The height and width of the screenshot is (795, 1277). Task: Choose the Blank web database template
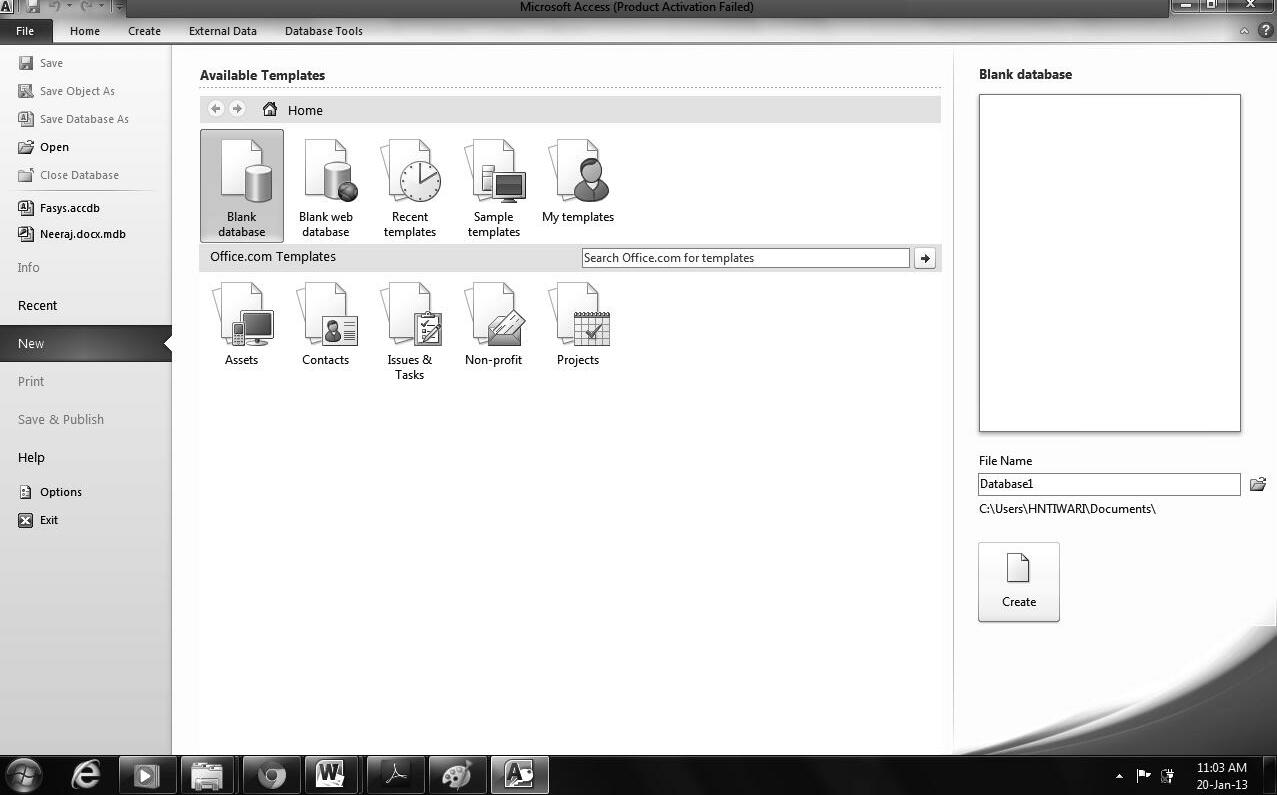(x=326, y=188)
